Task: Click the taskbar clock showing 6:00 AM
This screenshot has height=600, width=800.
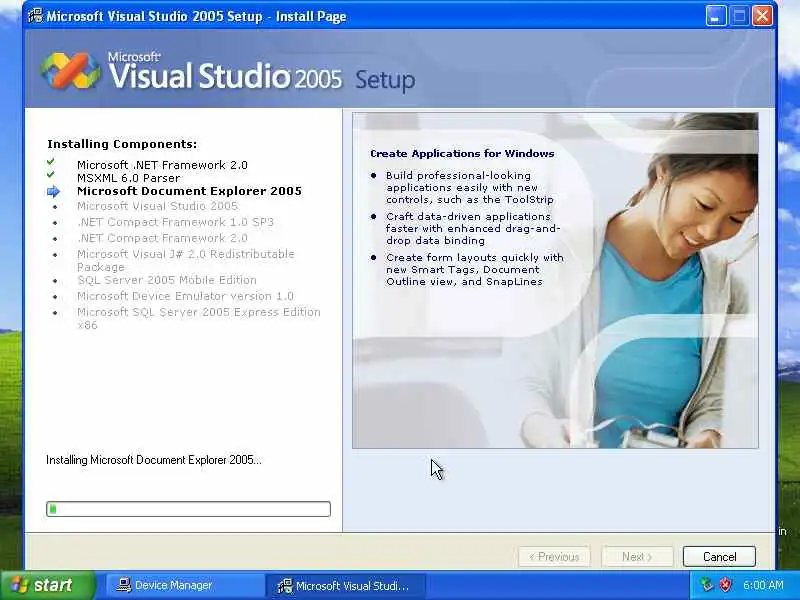Action: pyautogui.click(x=763, y=585)
